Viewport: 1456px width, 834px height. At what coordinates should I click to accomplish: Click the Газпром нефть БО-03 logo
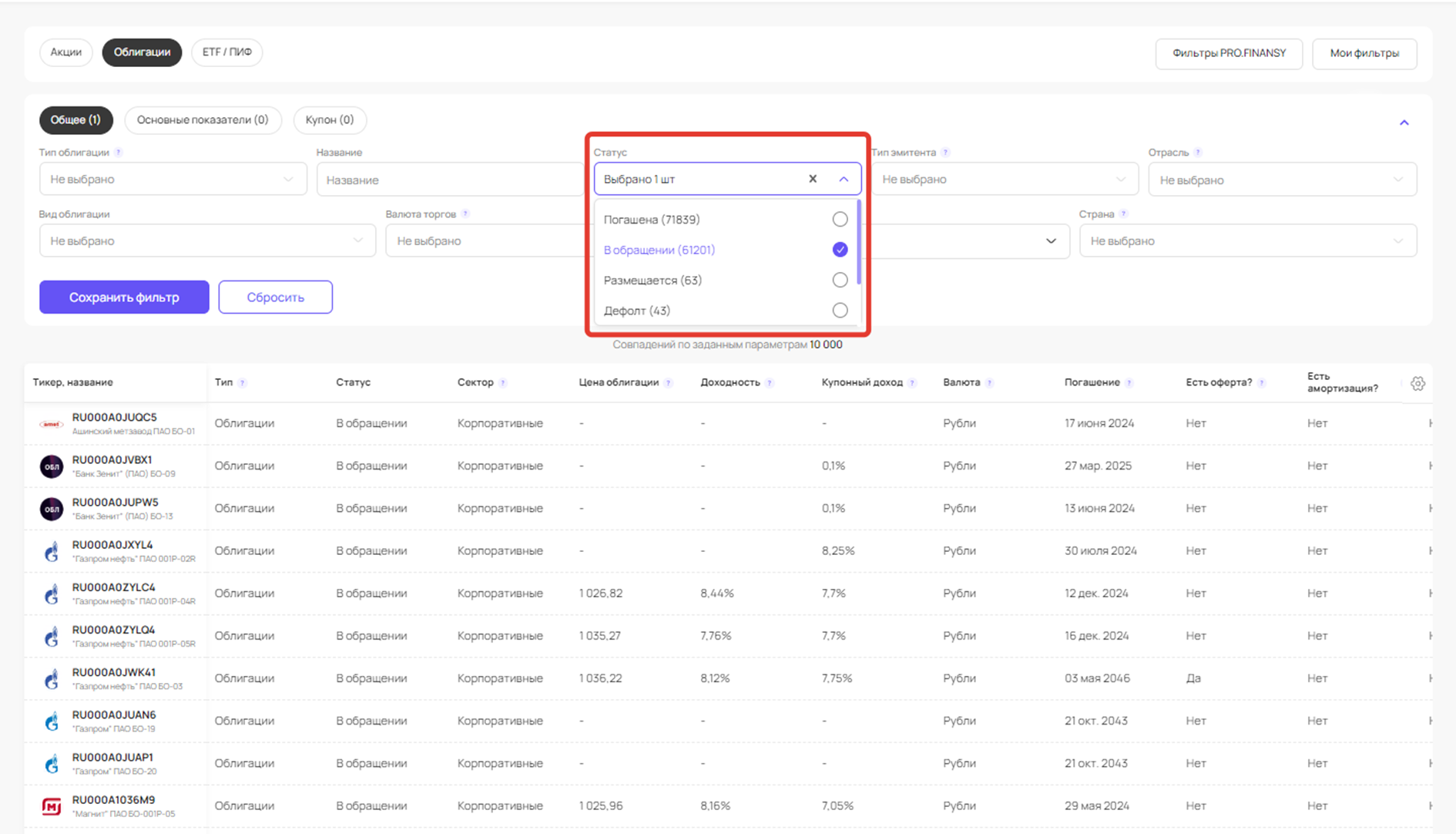pos(52,679)
